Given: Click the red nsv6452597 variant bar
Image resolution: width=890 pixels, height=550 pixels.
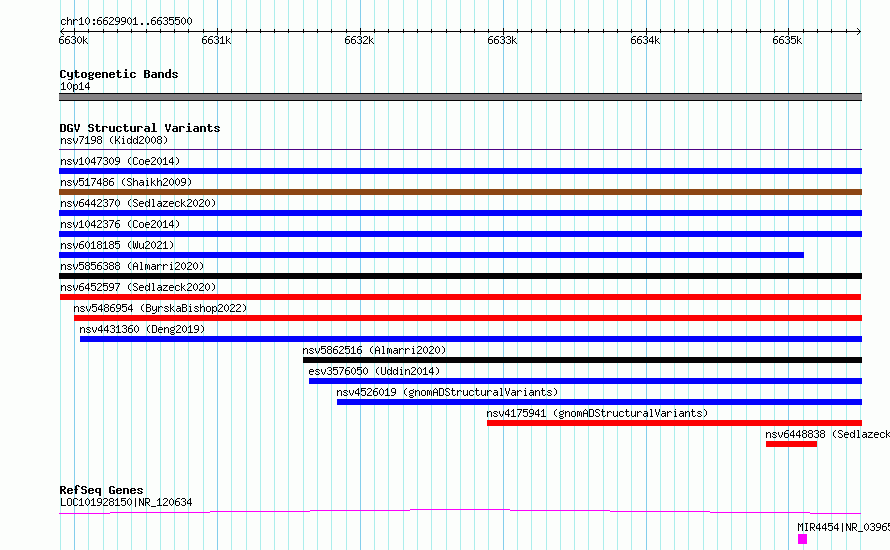Looking at the screenshot, I should (460, 297).
